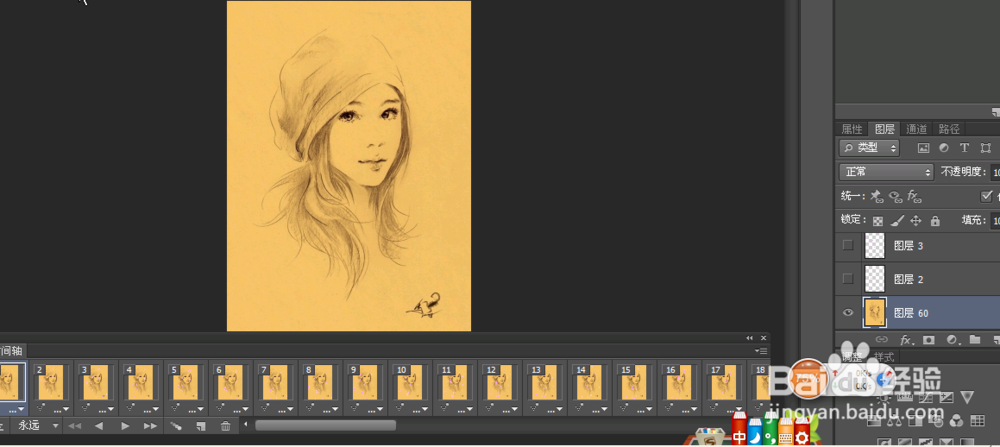
Task: Show 图层 3 visibility box
Action: pos(848,245)
